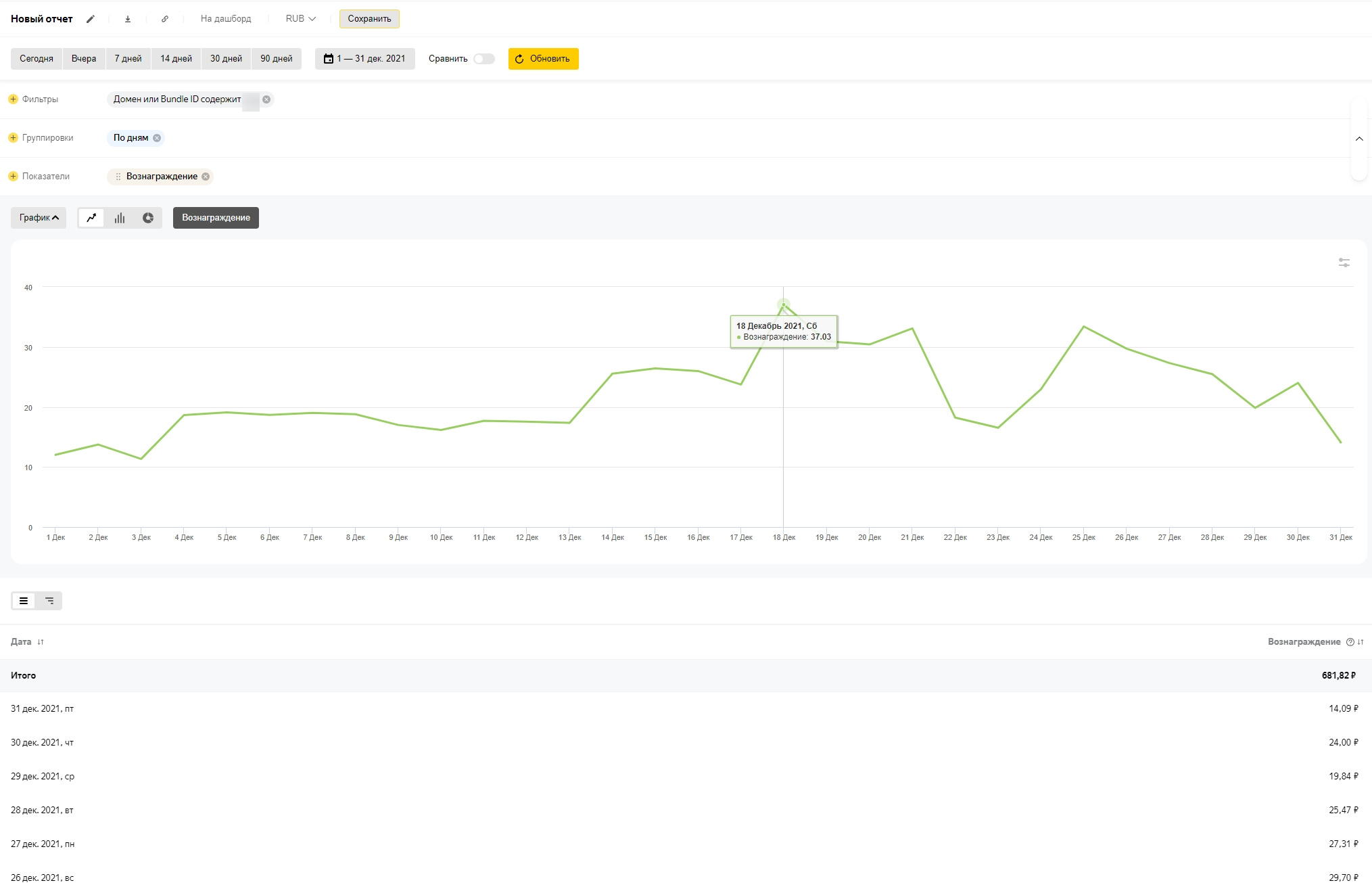Open chart settings sliders icon
The image size is (1372, 889).
tap(1344, 263)
